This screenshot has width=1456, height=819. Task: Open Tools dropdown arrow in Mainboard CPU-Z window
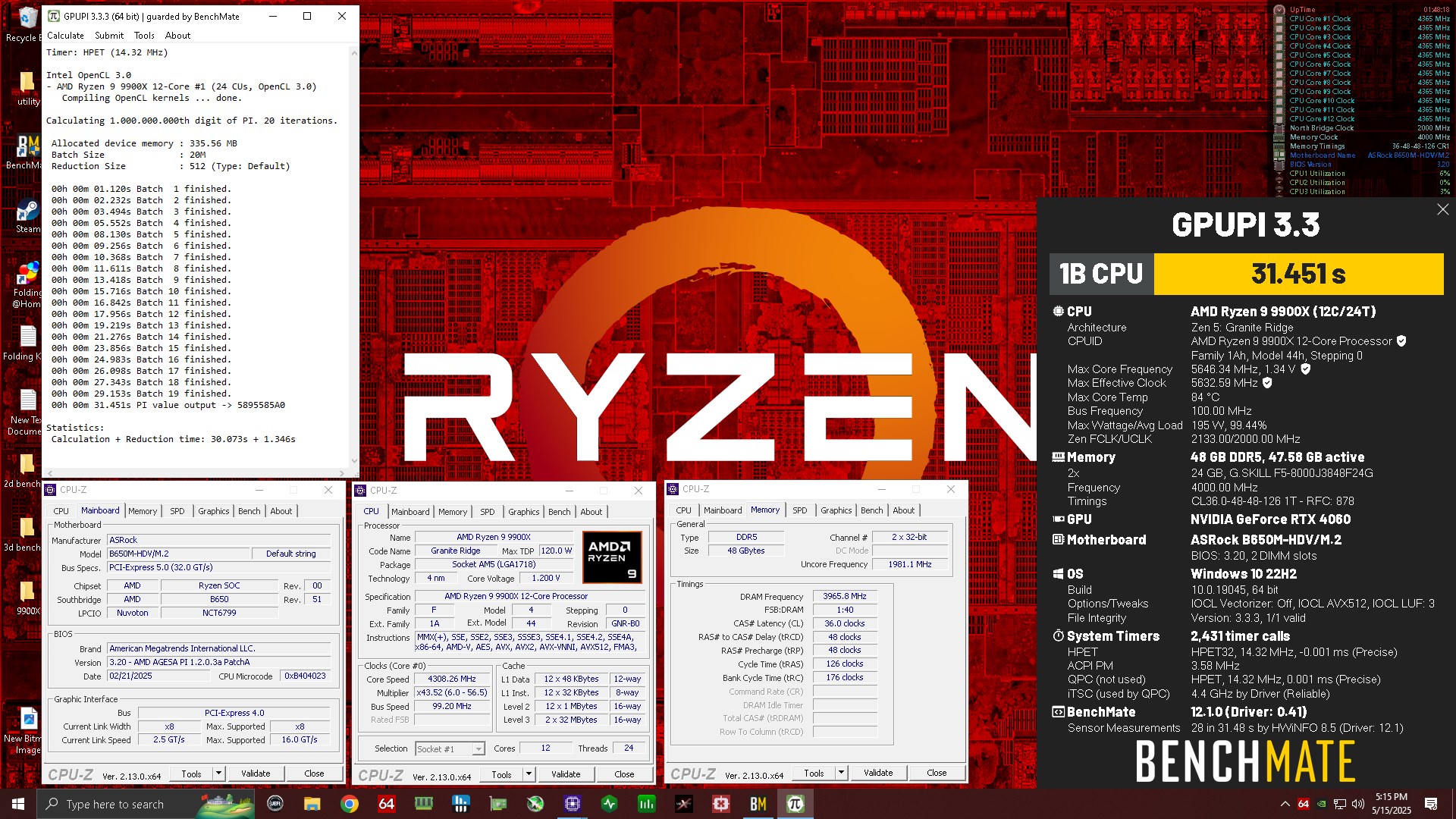pos(219,773)
